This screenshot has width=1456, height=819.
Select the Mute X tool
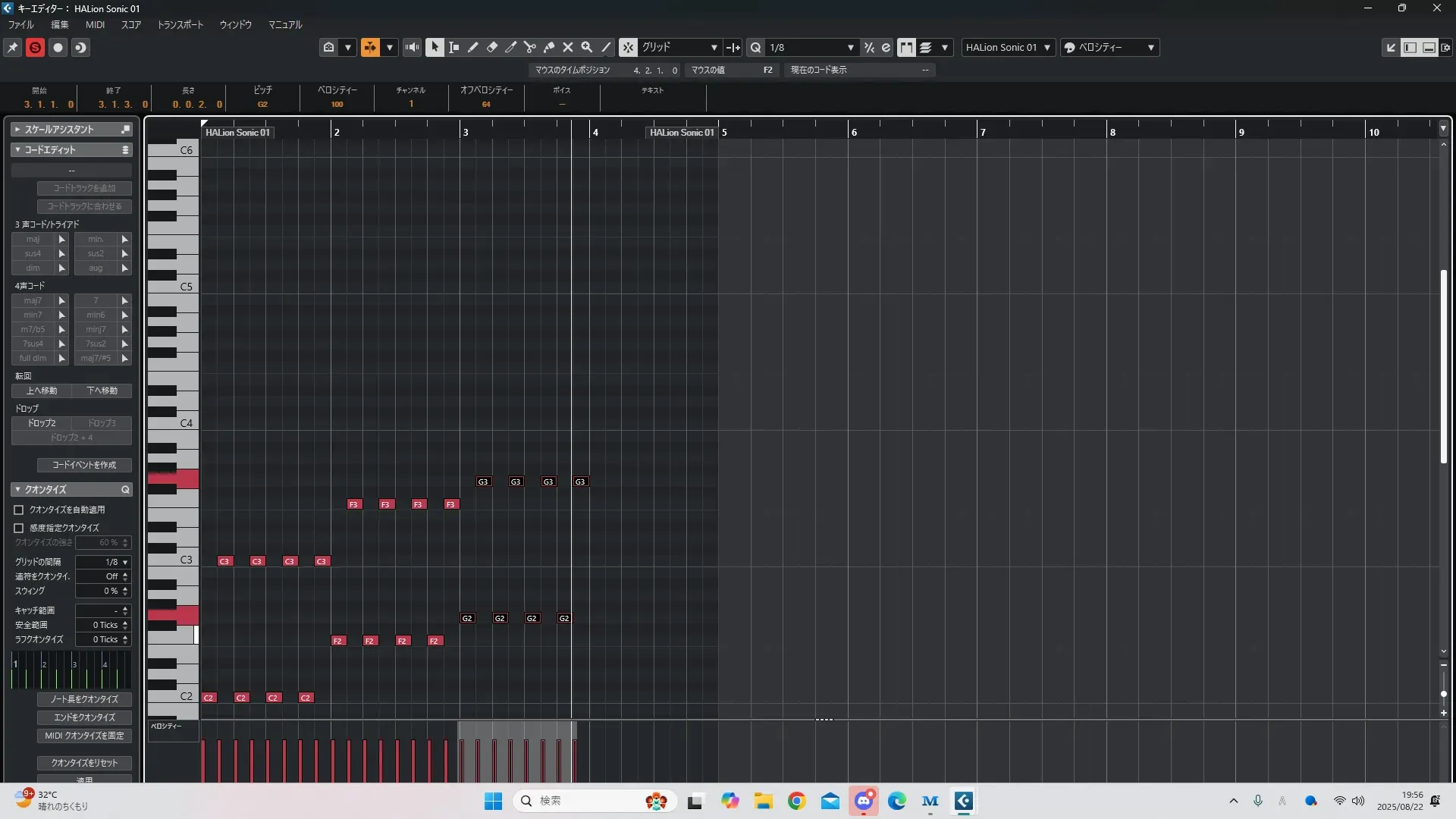point(567,47)
